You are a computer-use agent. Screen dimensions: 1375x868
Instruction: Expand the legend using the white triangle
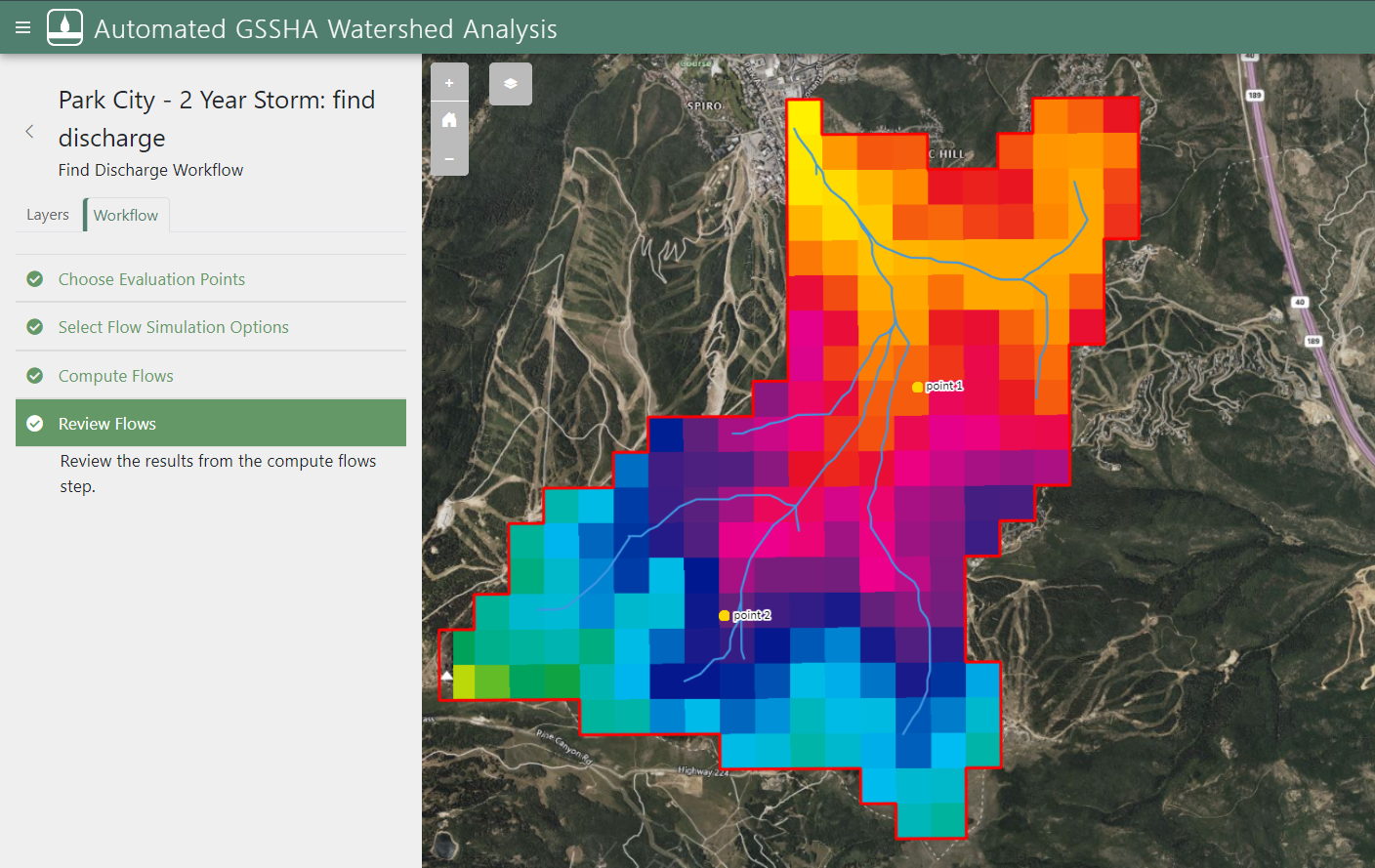click(447, 674)
